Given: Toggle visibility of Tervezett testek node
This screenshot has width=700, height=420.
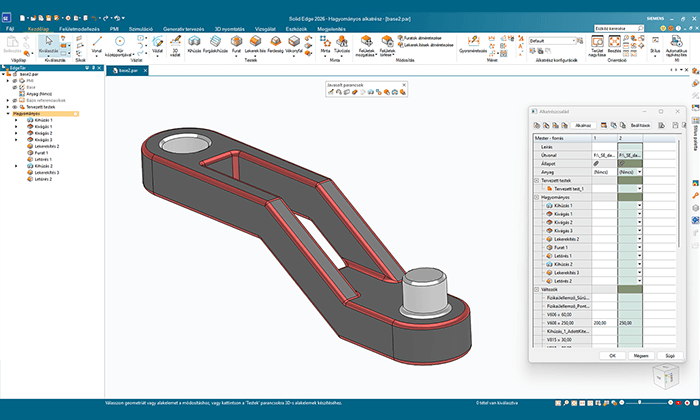Looking at the screenshot, I should (16, 107).
